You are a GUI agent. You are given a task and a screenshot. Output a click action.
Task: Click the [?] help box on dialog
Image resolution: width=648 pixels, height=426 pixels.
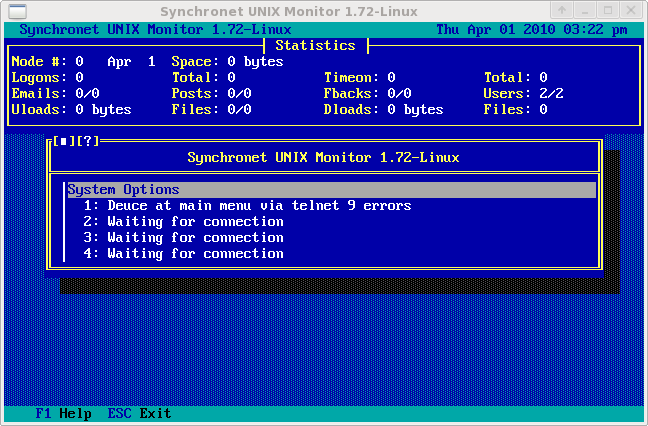[88, 141]
